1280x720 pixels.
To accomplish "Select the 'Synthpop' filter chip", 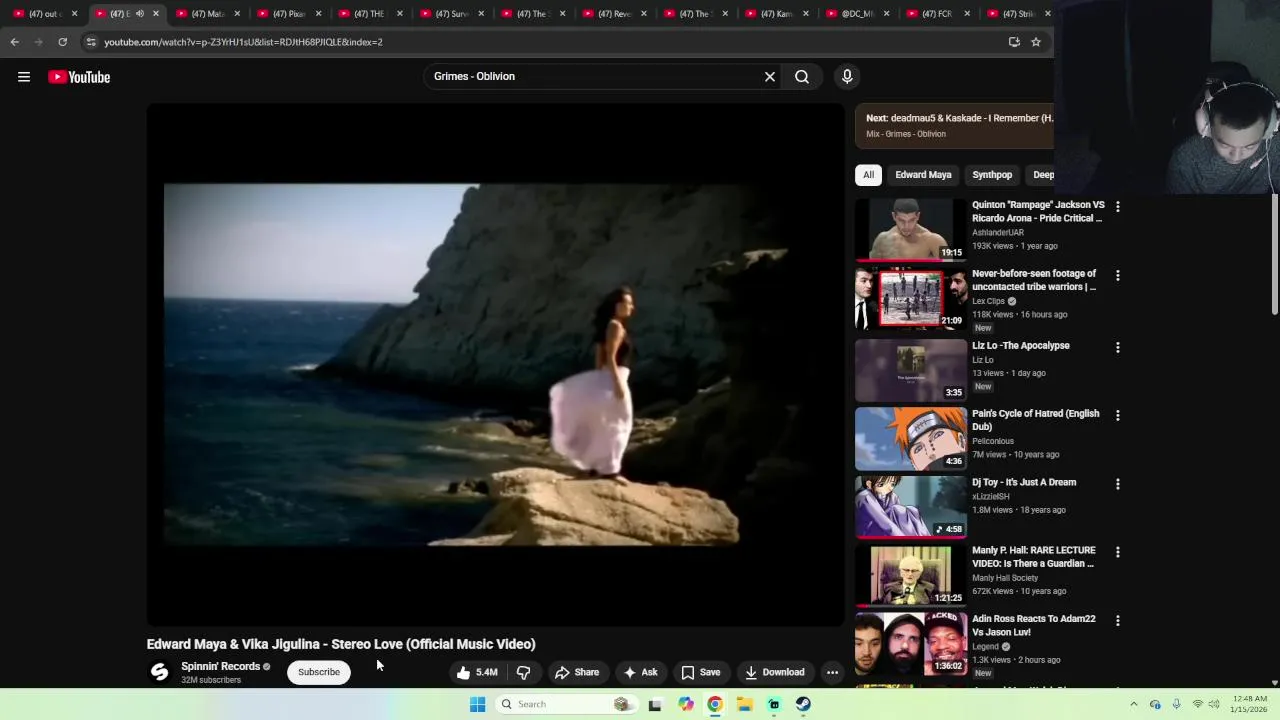I will point(992,175).
